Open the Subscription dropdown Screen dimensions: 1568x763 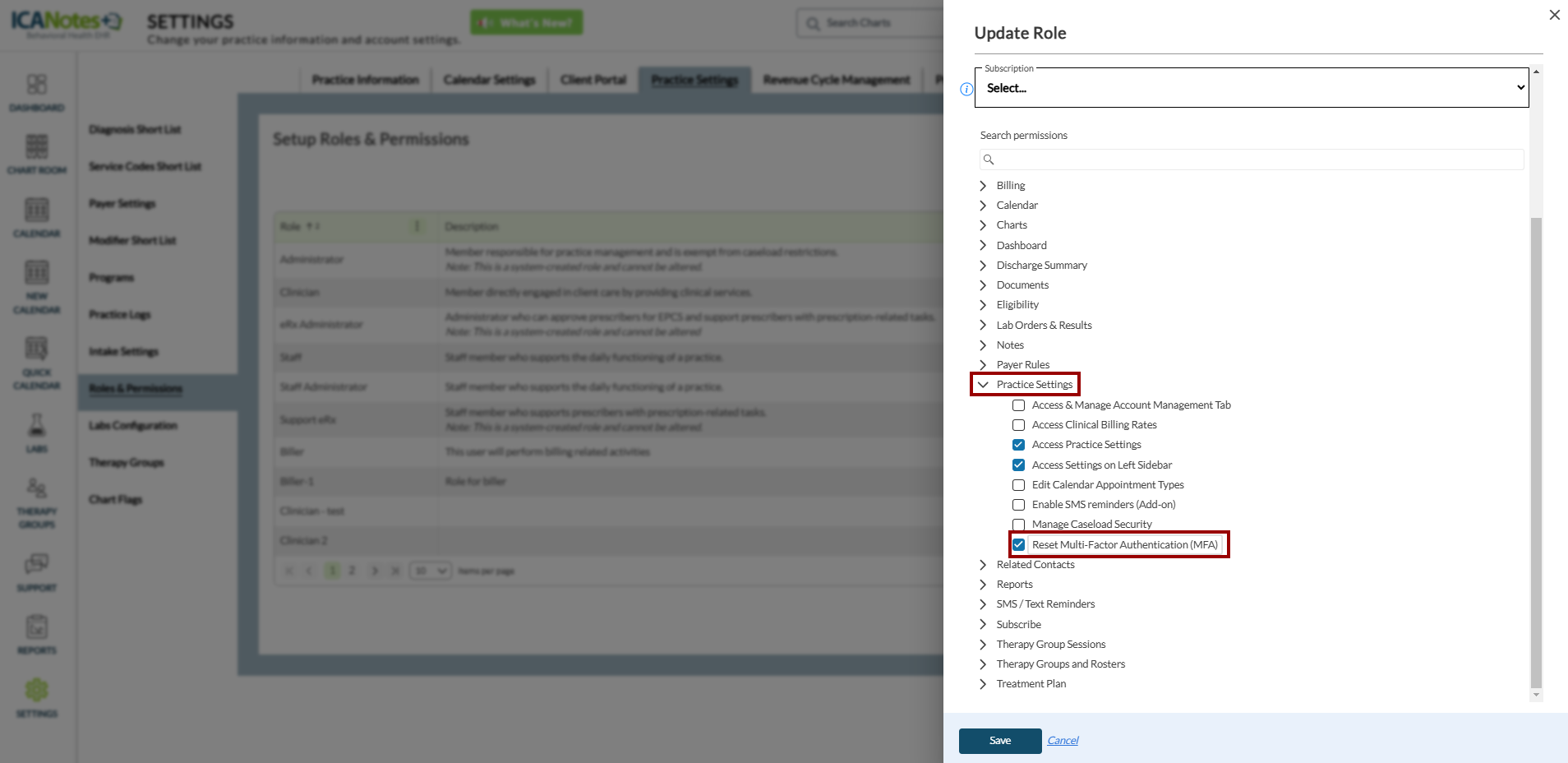[1252, 88]
